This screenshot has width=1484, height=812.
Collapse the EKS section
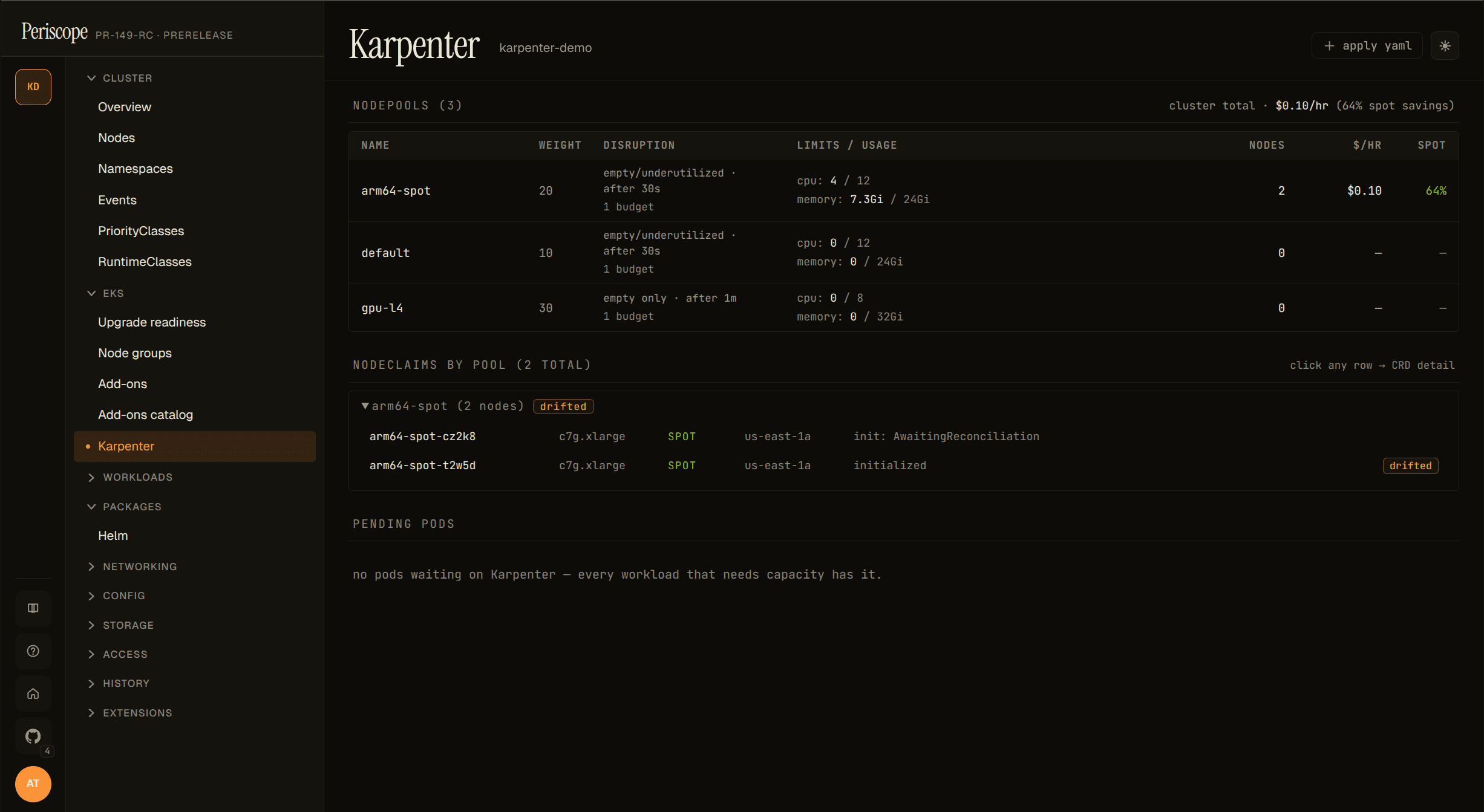(106, 293)
